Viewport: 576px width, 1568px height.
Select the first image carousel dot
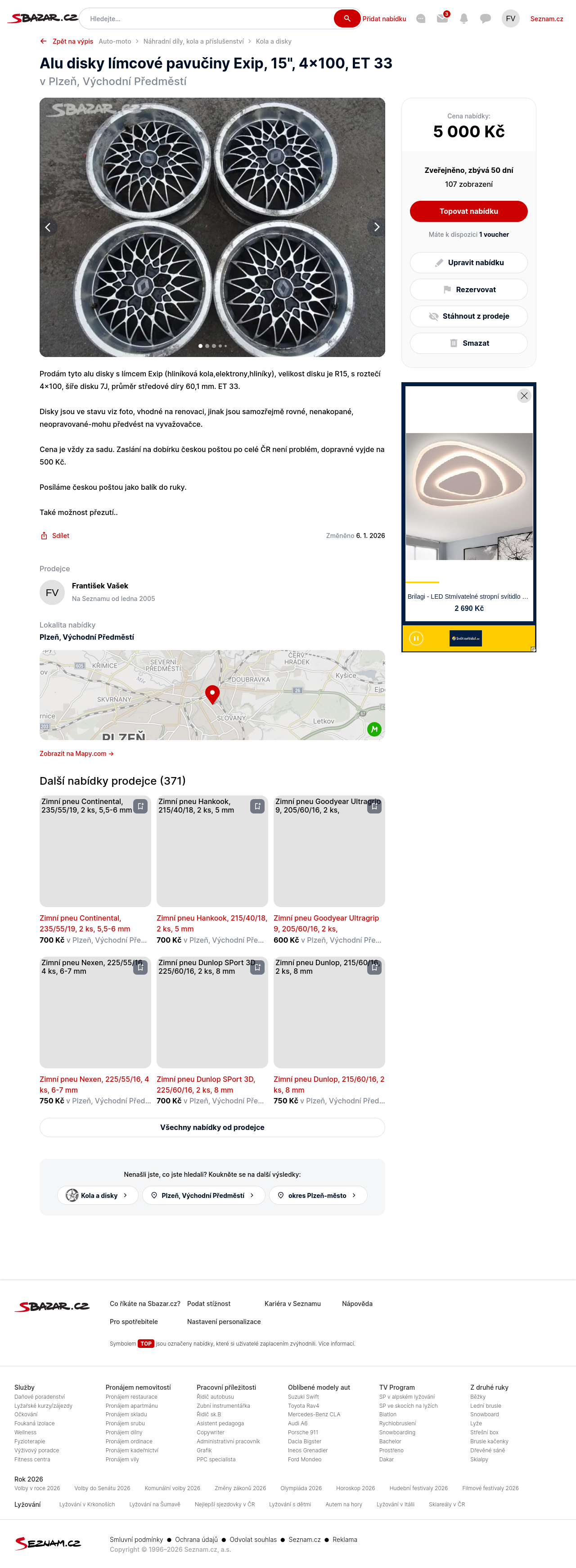pos(200,346)
